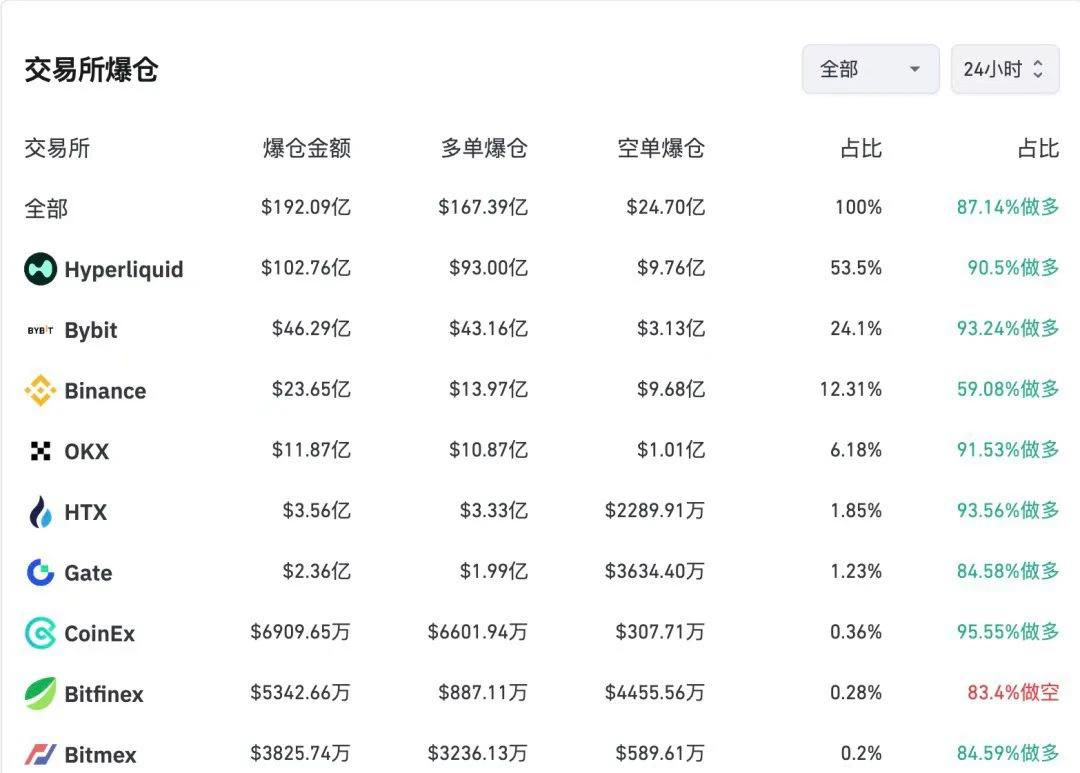Sort by 多单爆仓 column header
Viewport: 1080px width, 773px height.
tap(484, 148)
